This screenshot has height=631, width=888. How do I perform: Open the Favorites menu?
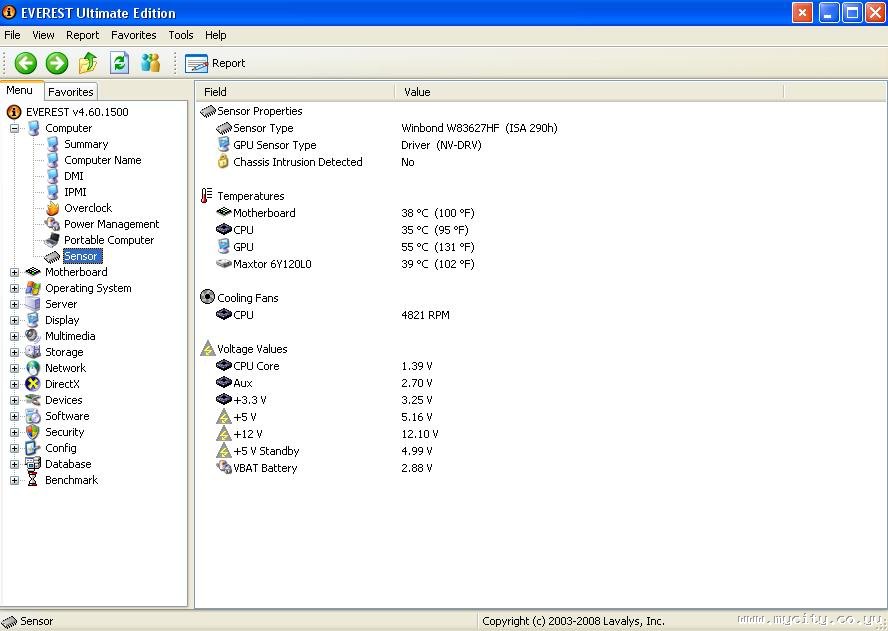pyautogui.click(x=134, y=35)
